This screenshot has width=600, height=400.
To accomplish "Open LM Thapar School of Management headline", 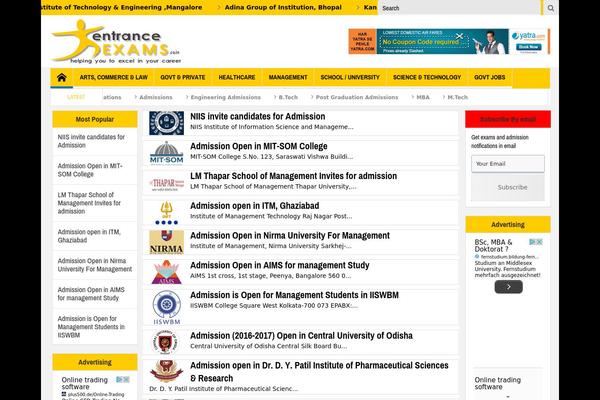I will point(293,176).
